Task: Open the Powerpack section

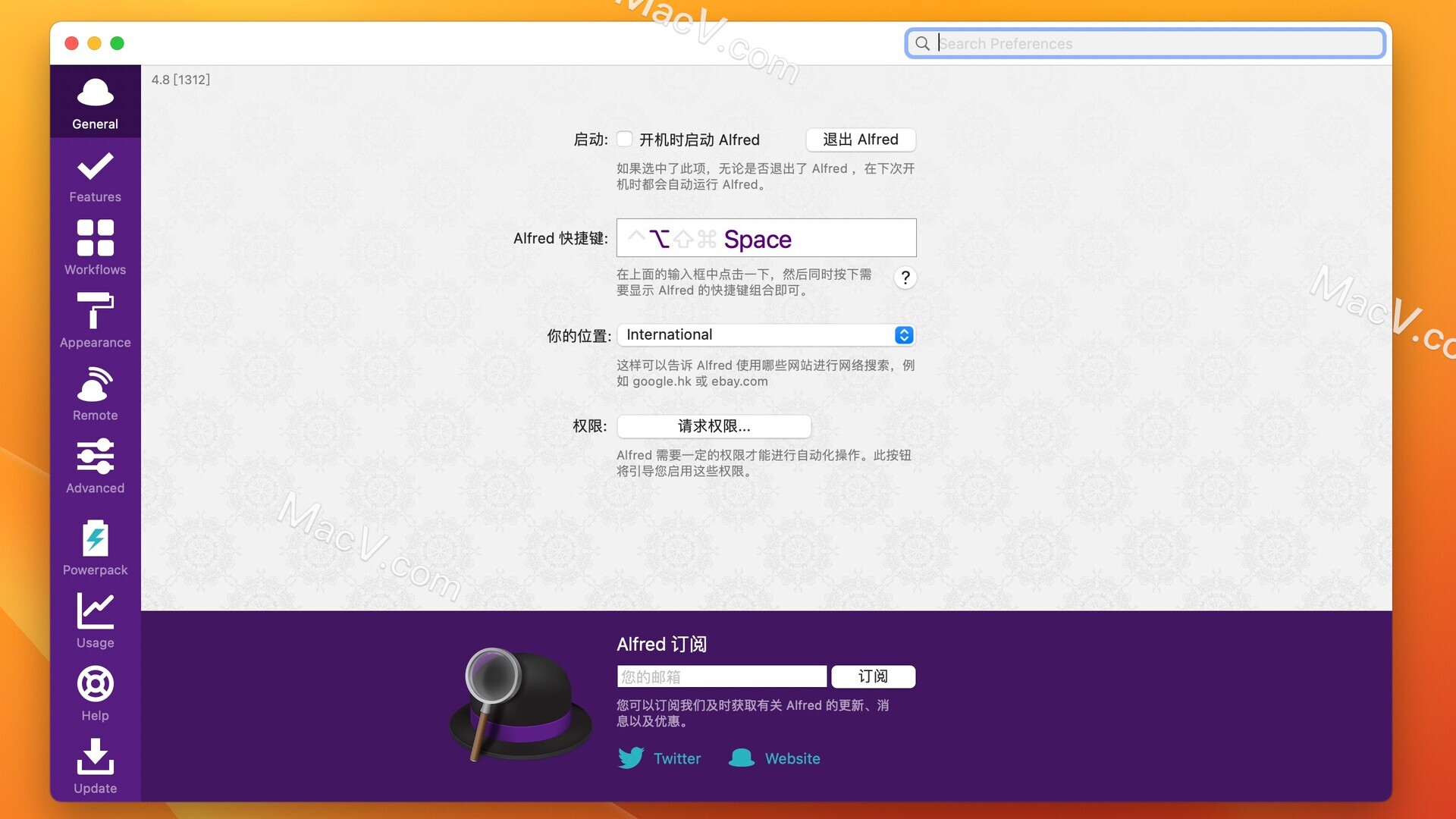Action: coord(95,548)
